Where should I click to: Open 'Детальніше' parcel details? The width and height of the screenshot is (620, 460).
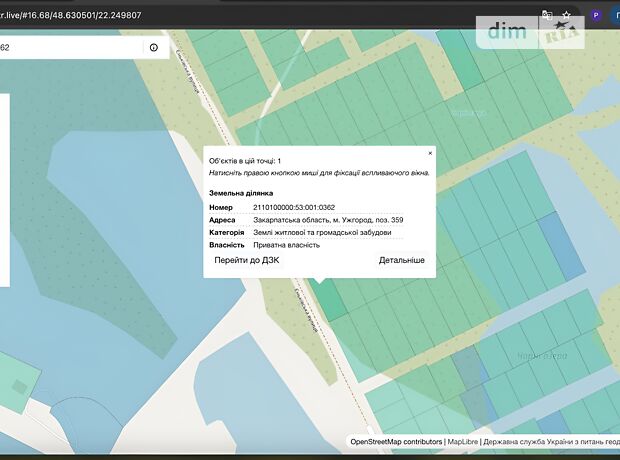coord(401,260)
